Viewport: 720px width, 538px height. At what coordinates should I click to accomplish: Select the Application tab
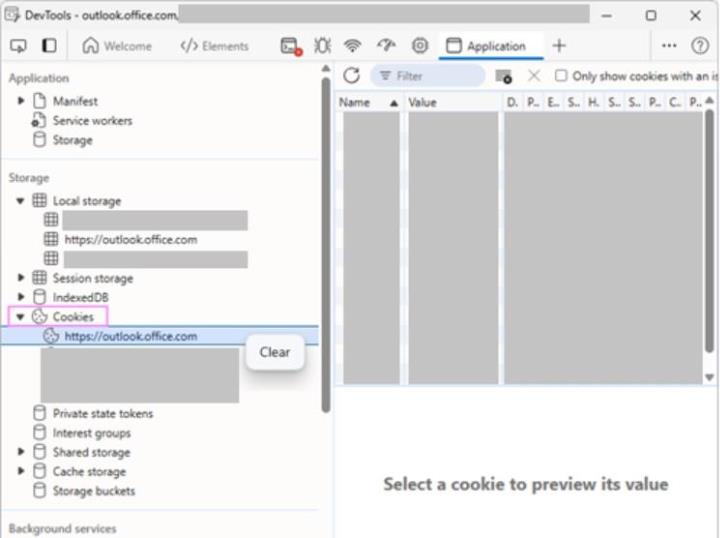pyautogui.click(x=491, y=46)
